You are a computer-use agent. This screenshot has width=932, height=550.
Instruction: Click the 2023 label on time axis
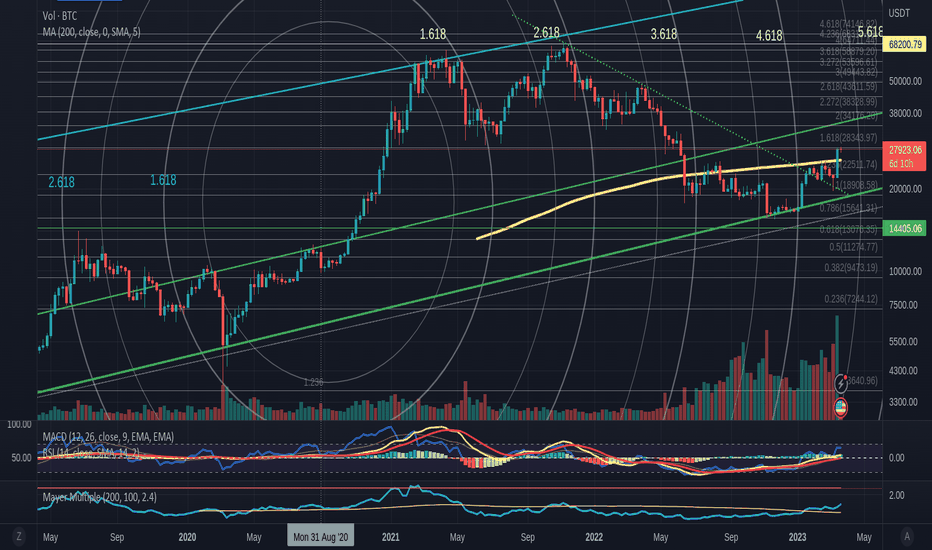pyautogui.click(x=797, y=537)
